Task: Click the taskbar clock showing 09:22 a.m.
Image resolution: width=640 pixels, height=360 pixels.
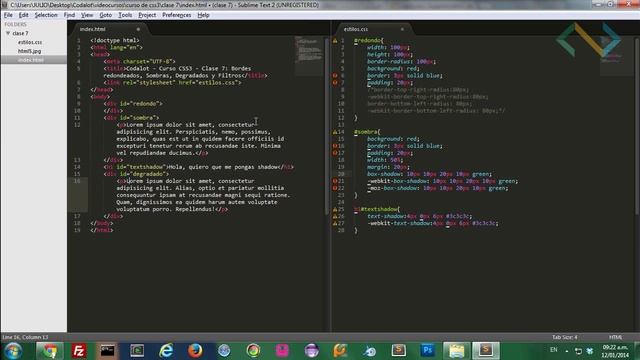Action: tap(615, 351)
